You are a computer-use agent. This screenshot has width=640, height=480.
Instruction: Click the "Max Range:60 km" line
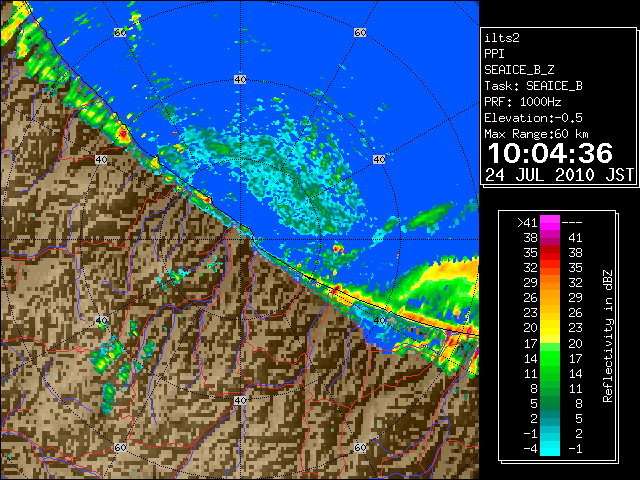pos(536,134)
